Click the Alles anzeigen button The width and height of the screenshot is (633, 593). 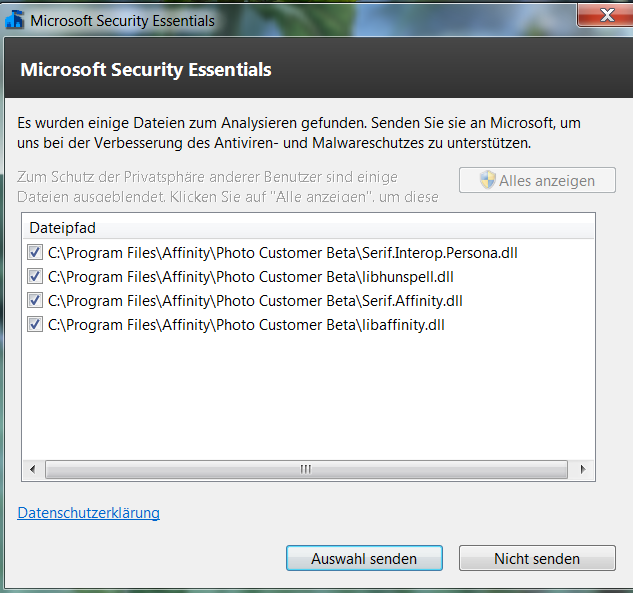[x=537, y=180]
